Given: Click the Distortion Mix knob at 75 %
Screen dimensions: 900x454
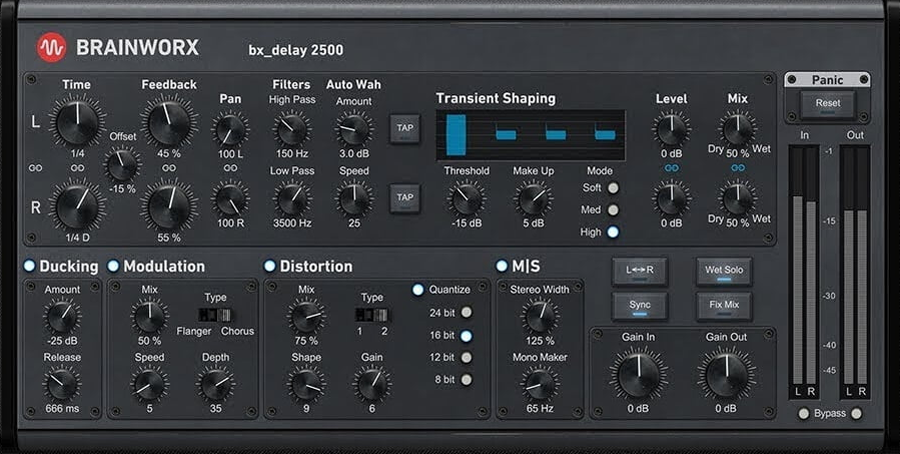Looking at the screenshot, I should pyautogui.click(x=306, y=317).
